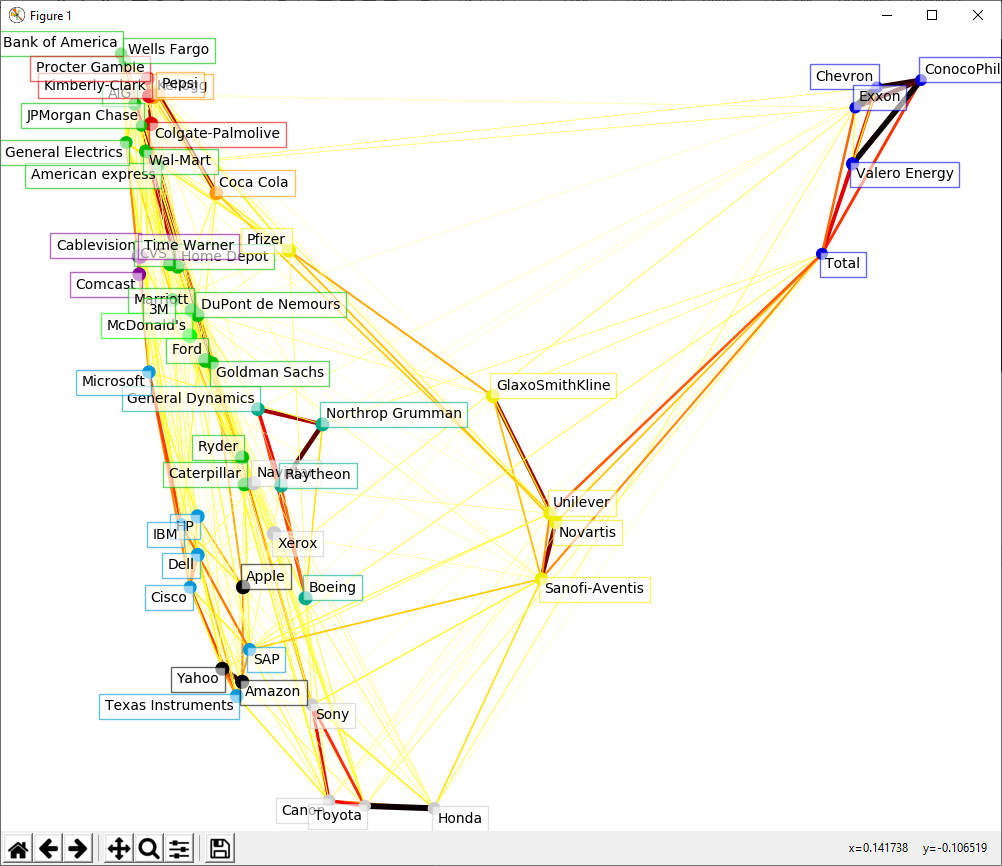The width and height of the screenshot is (1002, 866).
Task: Click the Exxon label
Action: 880,97
